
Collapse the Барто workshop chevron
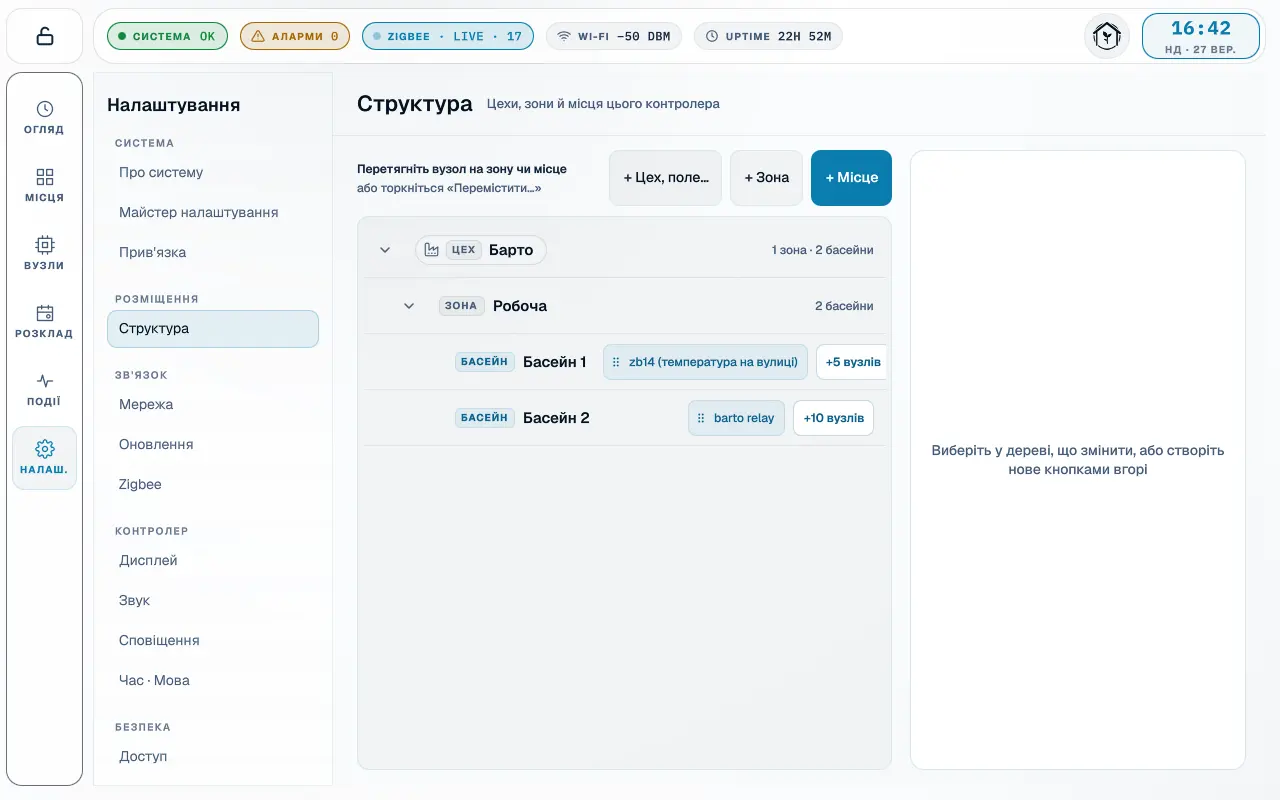(385, 250)
